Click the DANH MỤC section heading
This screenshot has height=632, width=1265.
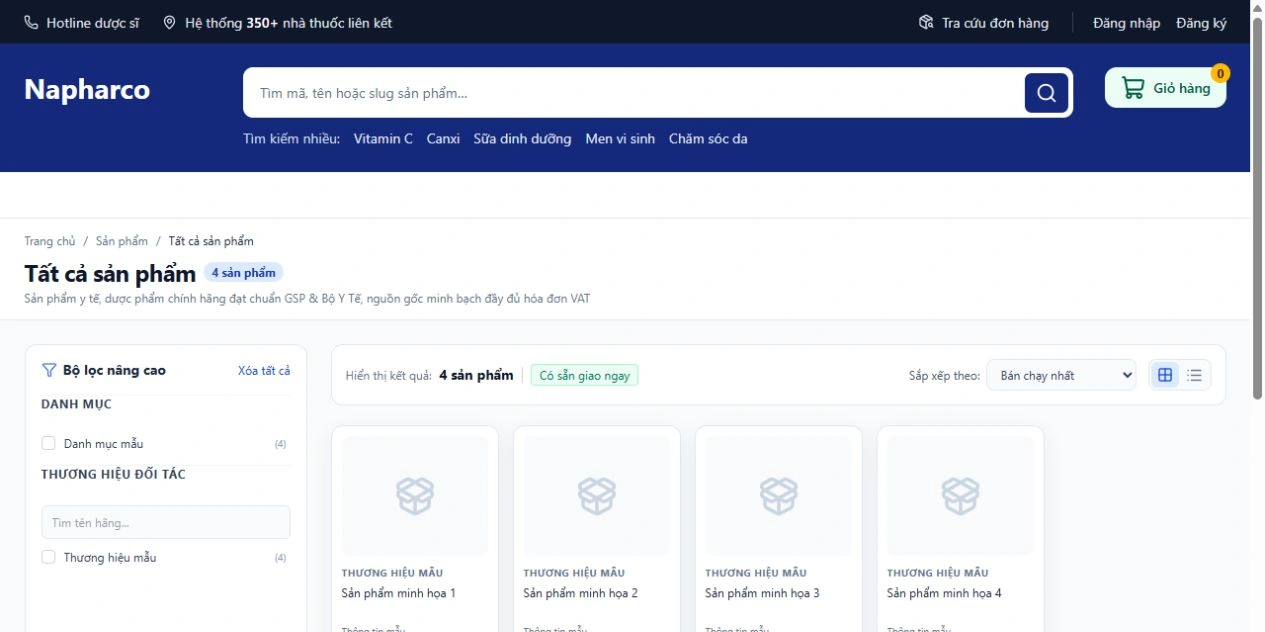76,404
